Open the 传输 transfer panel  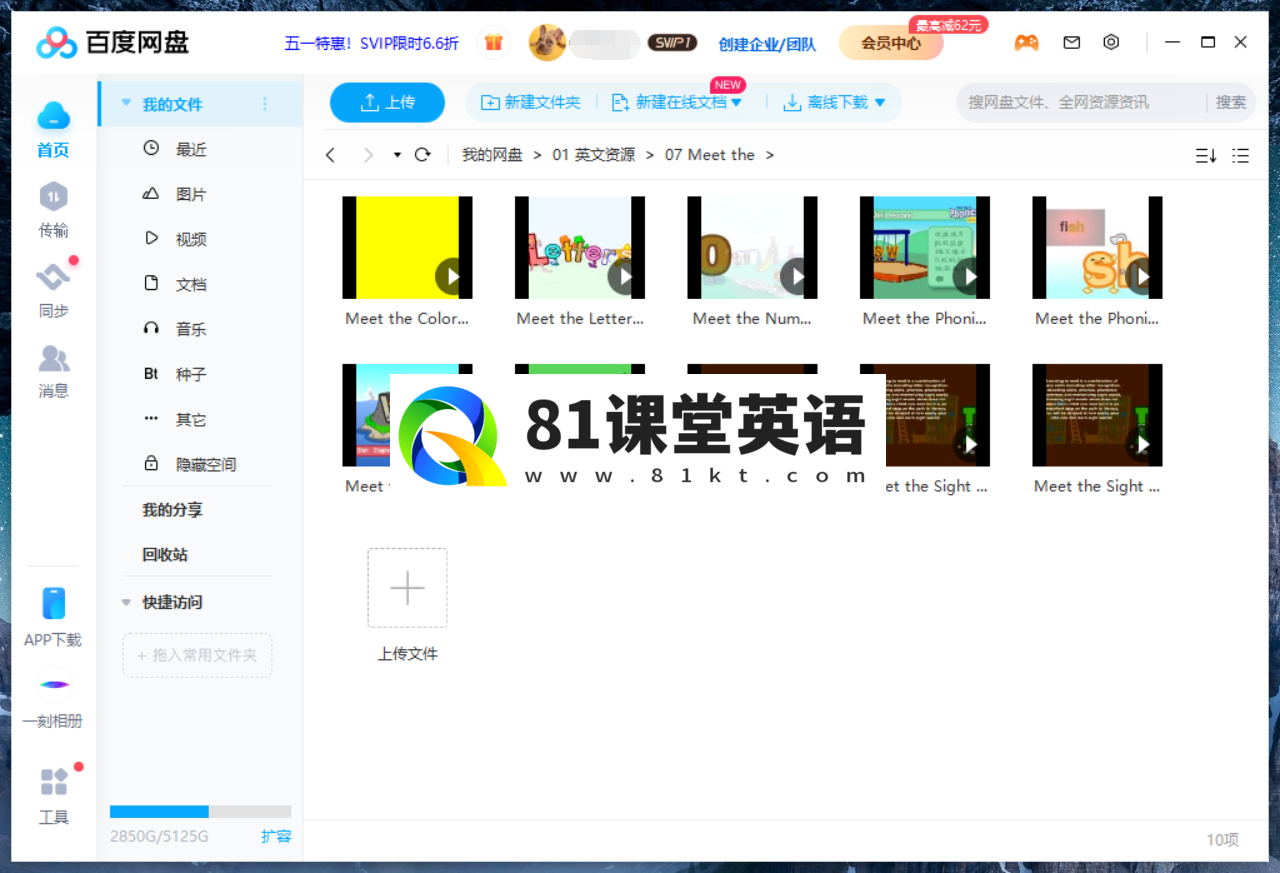pyautogui.click(x=53, y=210)
